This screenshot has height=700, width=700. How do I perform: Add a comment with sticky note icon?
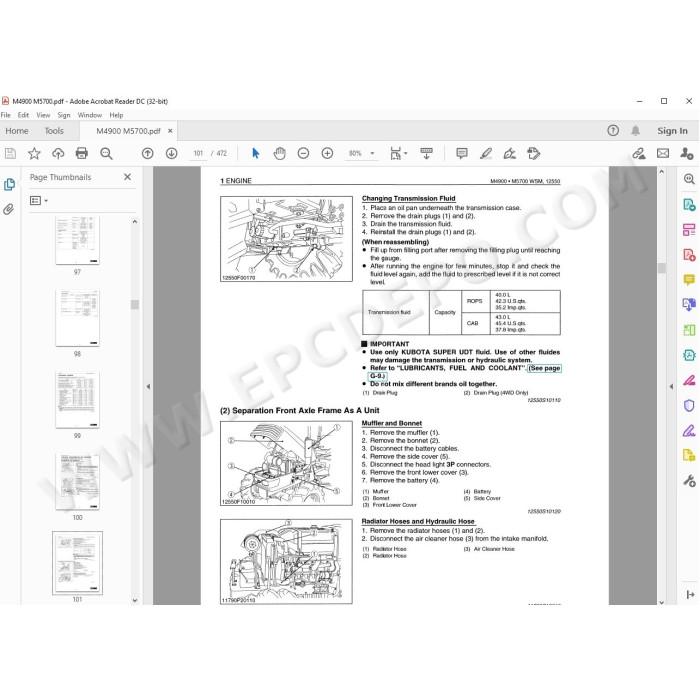coord(462,154)
